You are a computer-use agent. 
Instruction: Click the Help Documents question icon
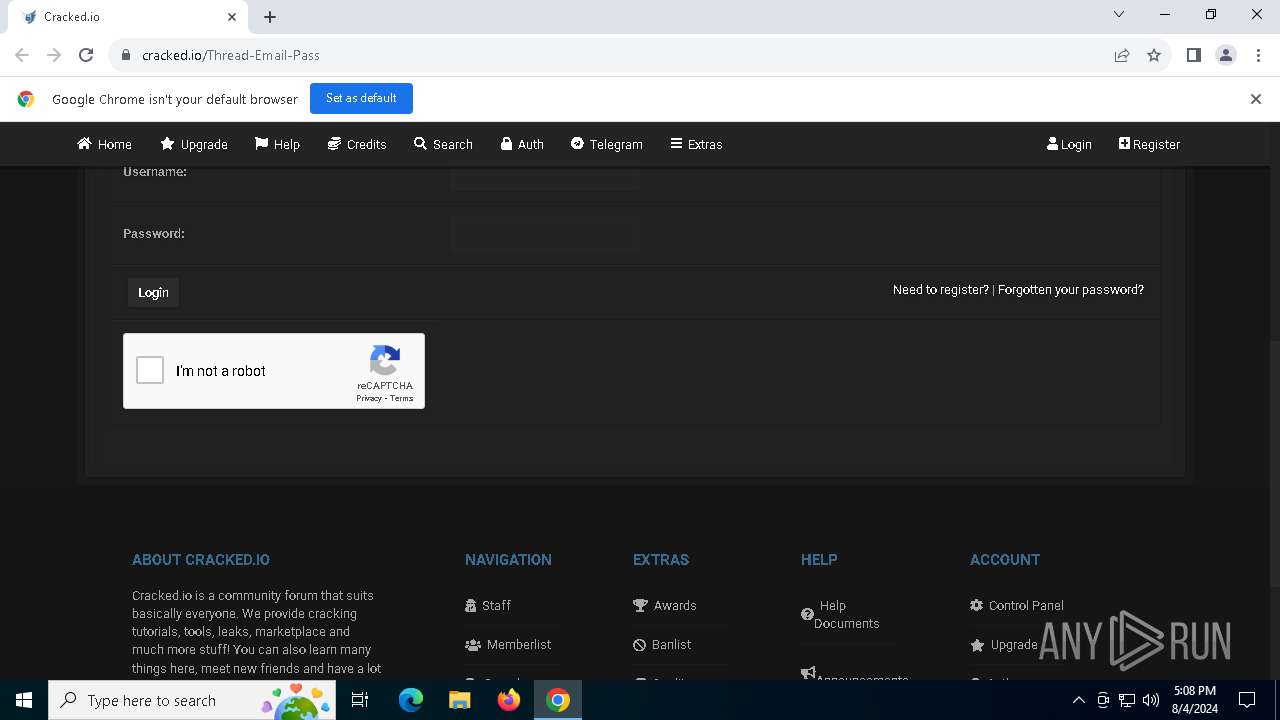[807, 614]
